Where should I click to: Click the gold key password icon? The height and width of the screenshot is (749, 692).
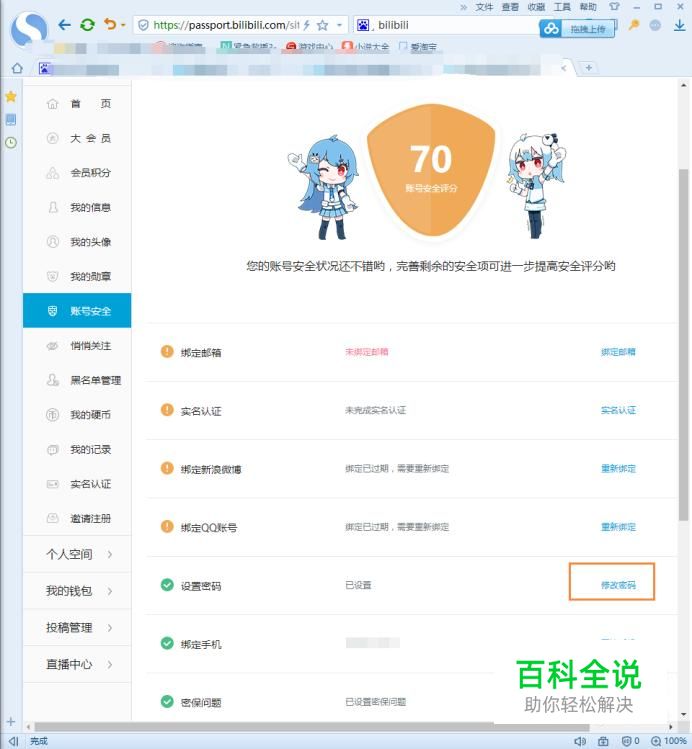click(x=634, y=24)
